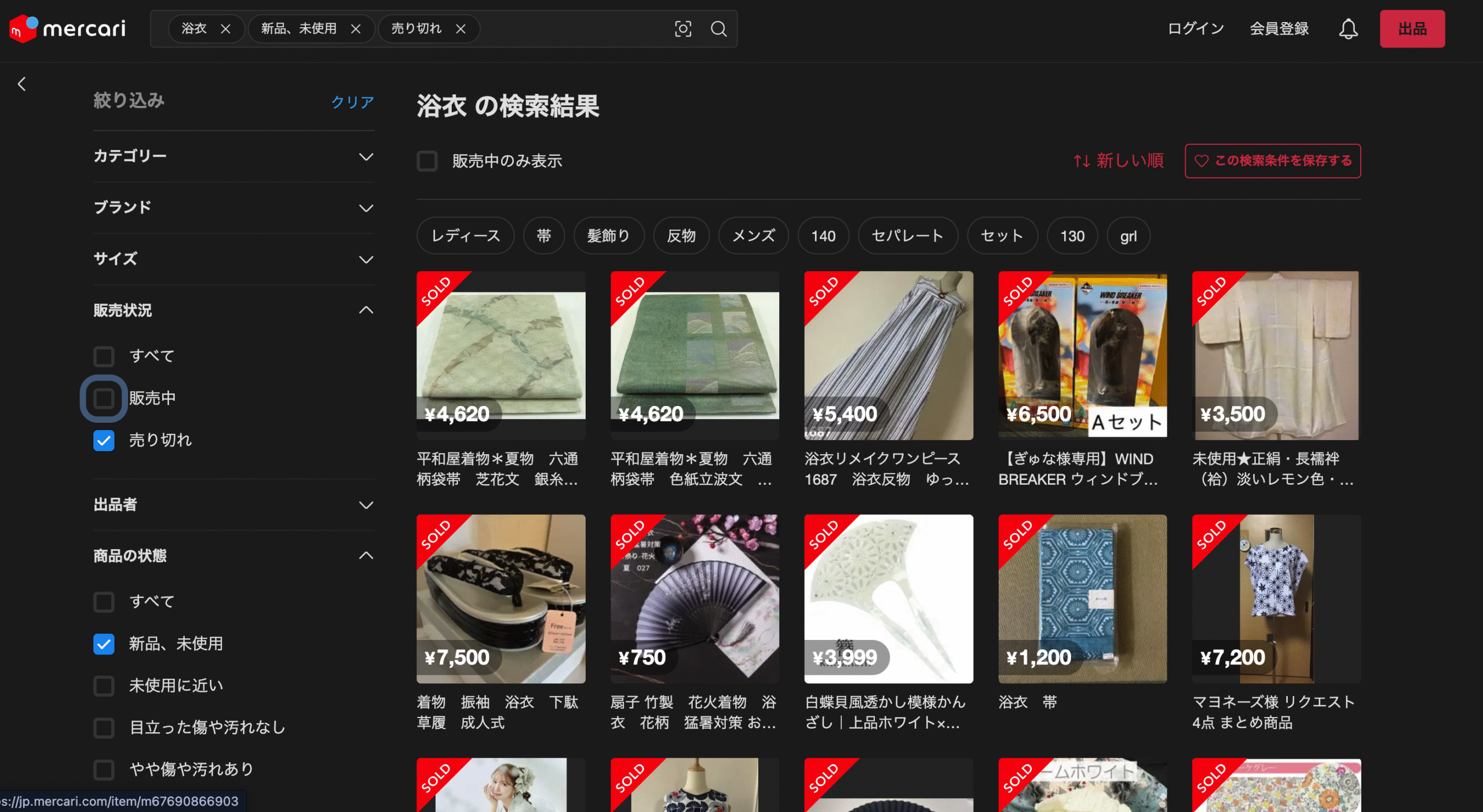Remove the 浴衣 search chip
This screenshot has height=812, width=1483.
[x=226, y=29]
